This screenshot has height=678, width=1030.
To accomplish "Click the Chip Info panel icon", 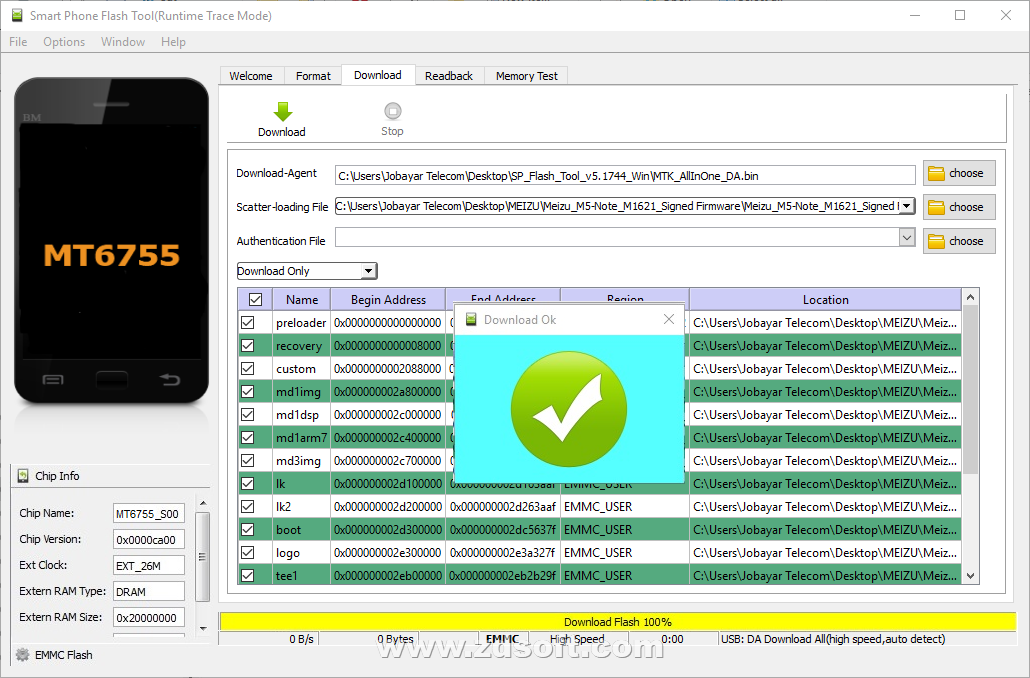I will 22,475.
